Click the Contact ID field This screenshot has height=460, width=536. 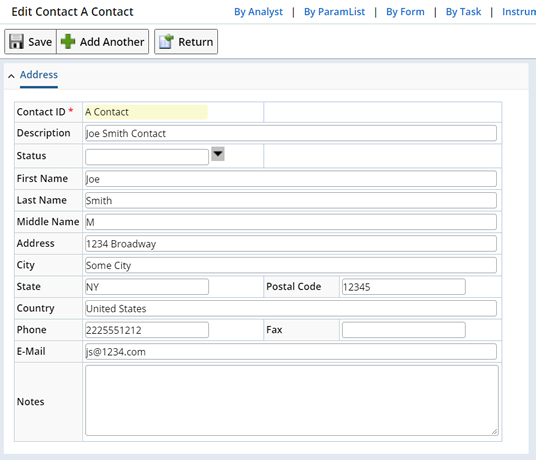pos(146,112)
